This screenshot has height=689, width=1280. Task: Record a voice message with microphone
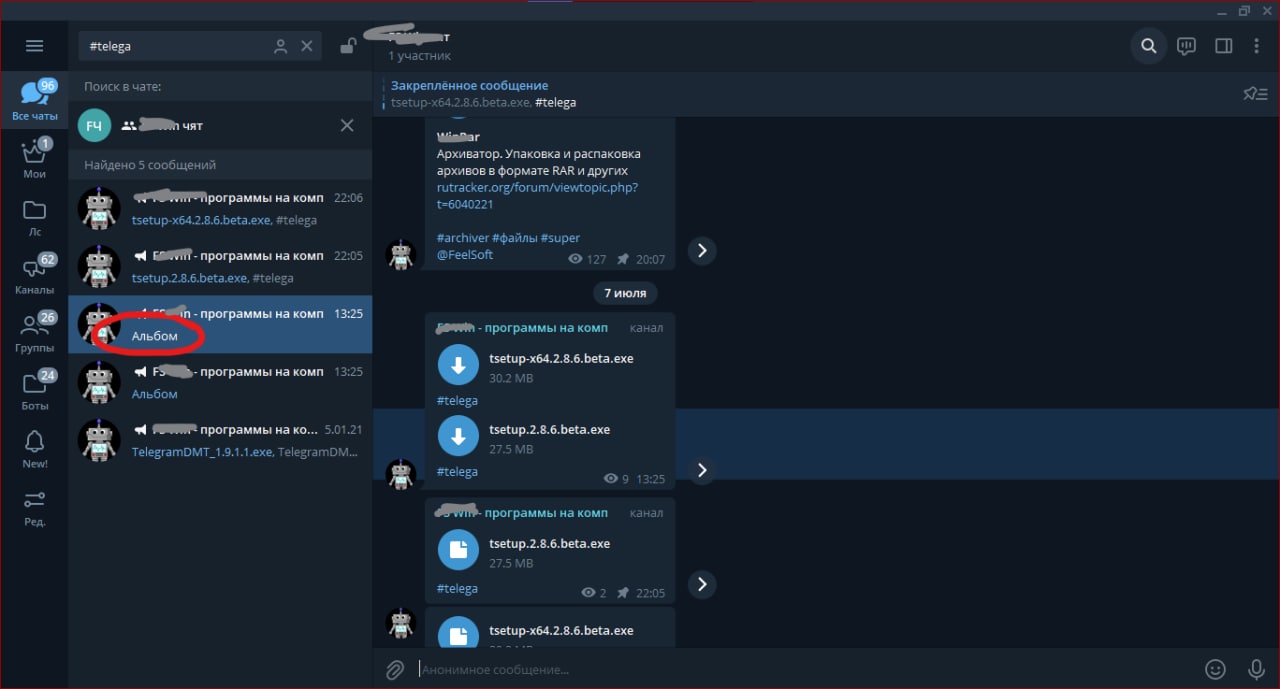tap(1256, 669)
